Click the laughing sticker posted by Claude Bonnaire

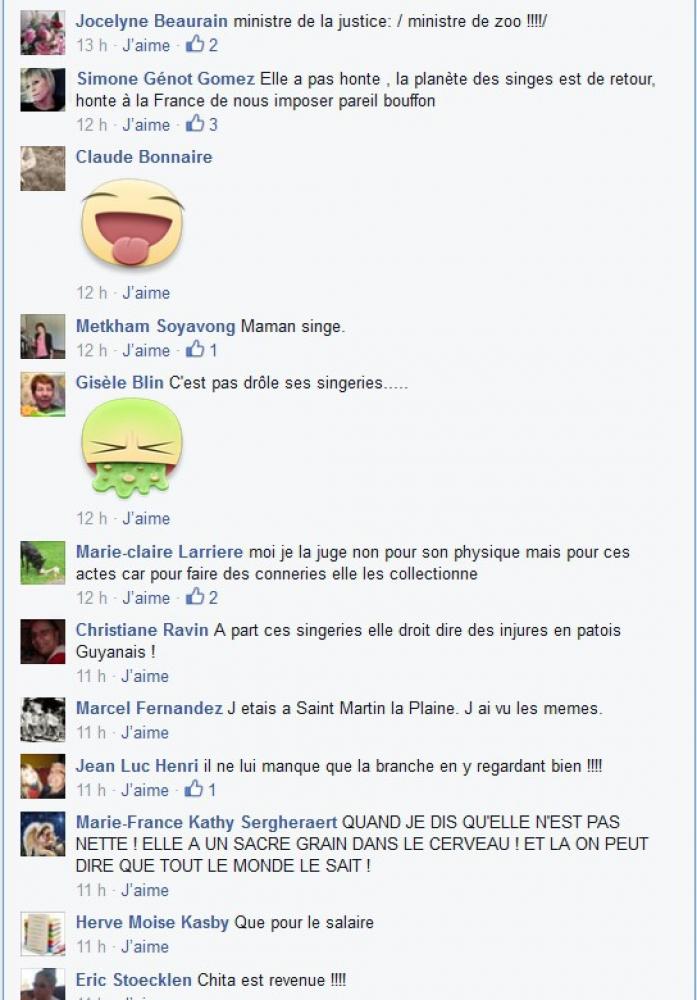click(132, 222)
